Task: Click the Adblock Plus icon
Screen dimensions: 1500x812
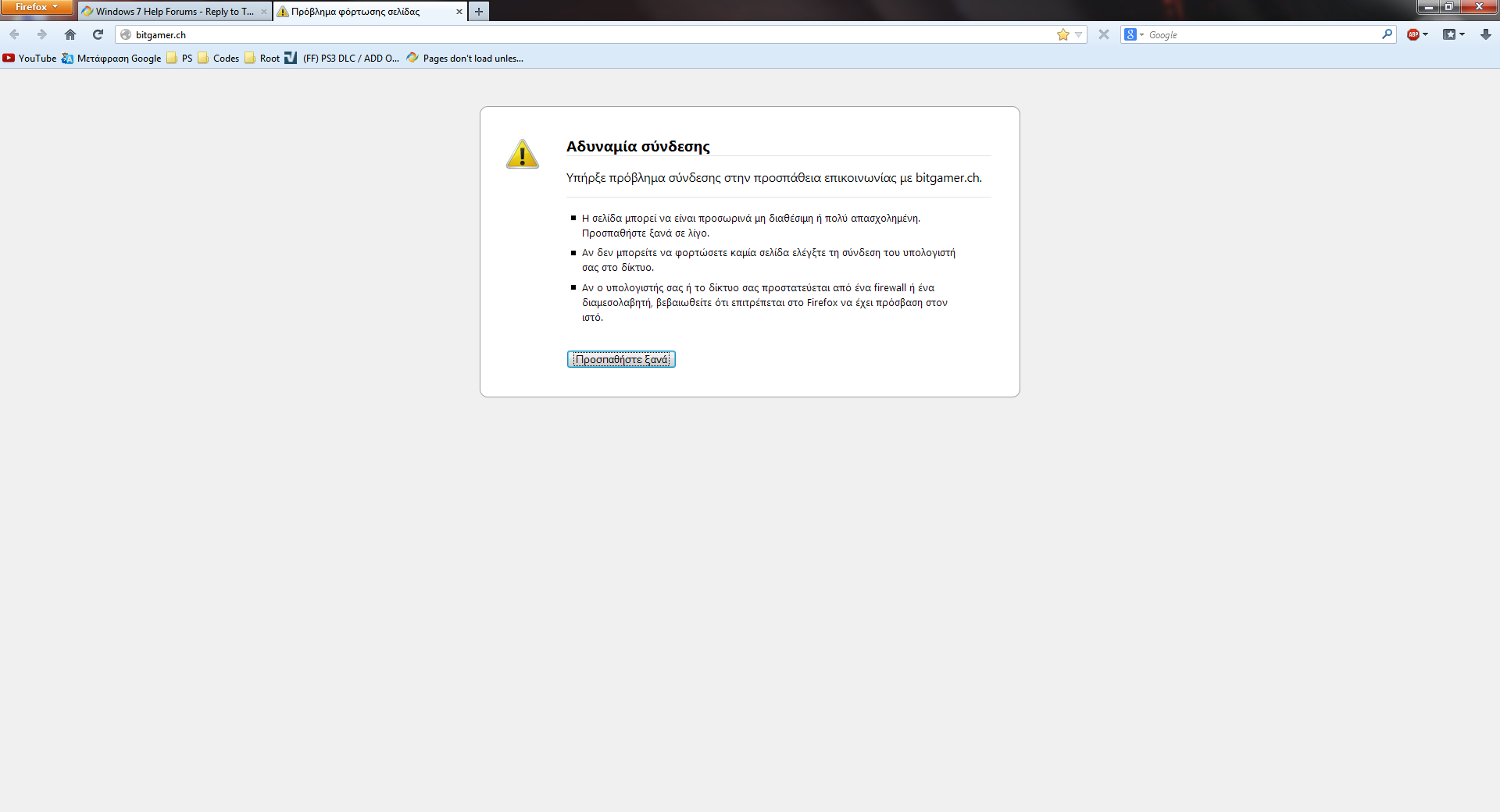Action: click(x=1412, y=34)
